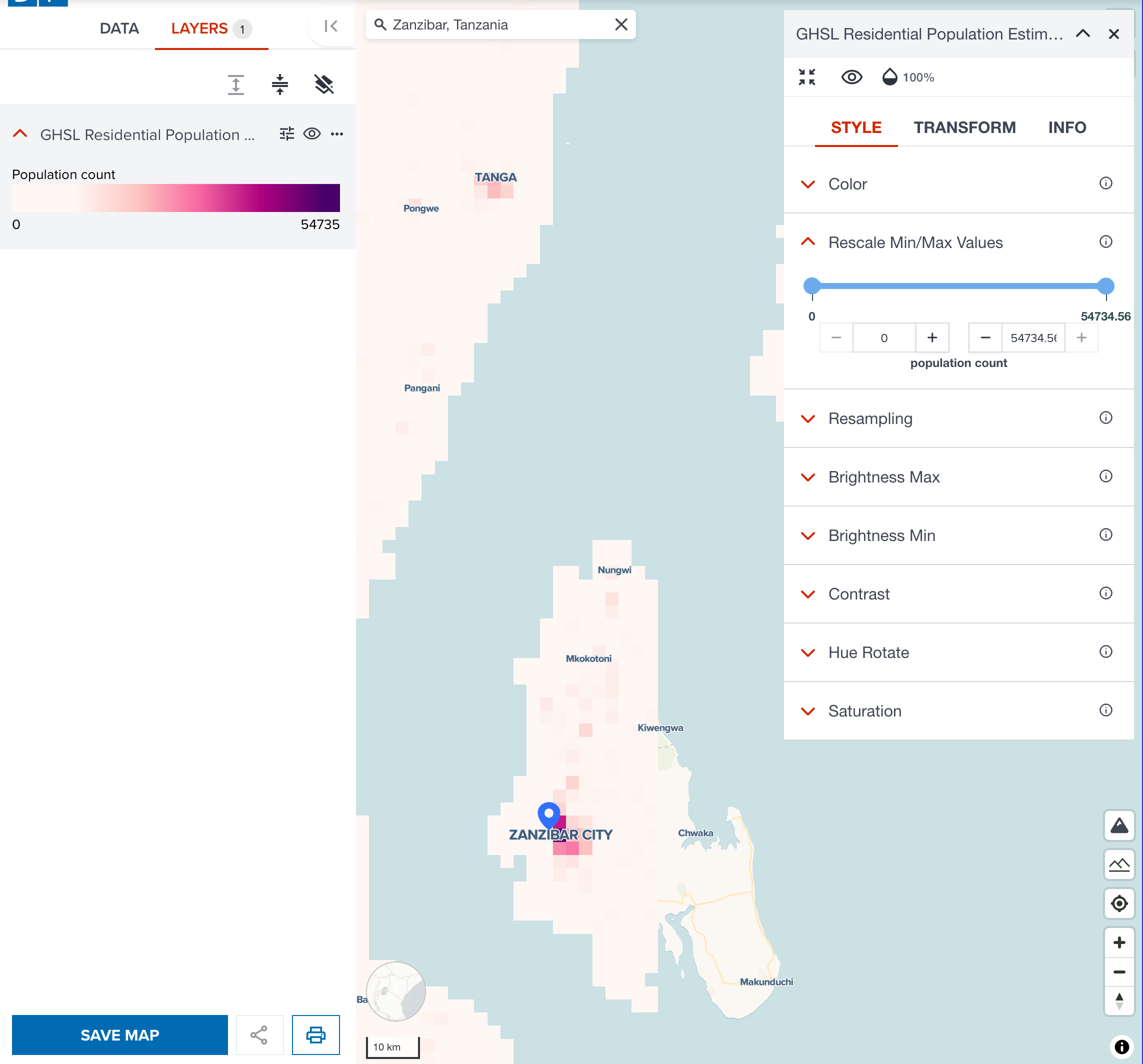1143x1064 pixels.
Task: Toggle visibility eye in style panel
Action: [851, 77]
